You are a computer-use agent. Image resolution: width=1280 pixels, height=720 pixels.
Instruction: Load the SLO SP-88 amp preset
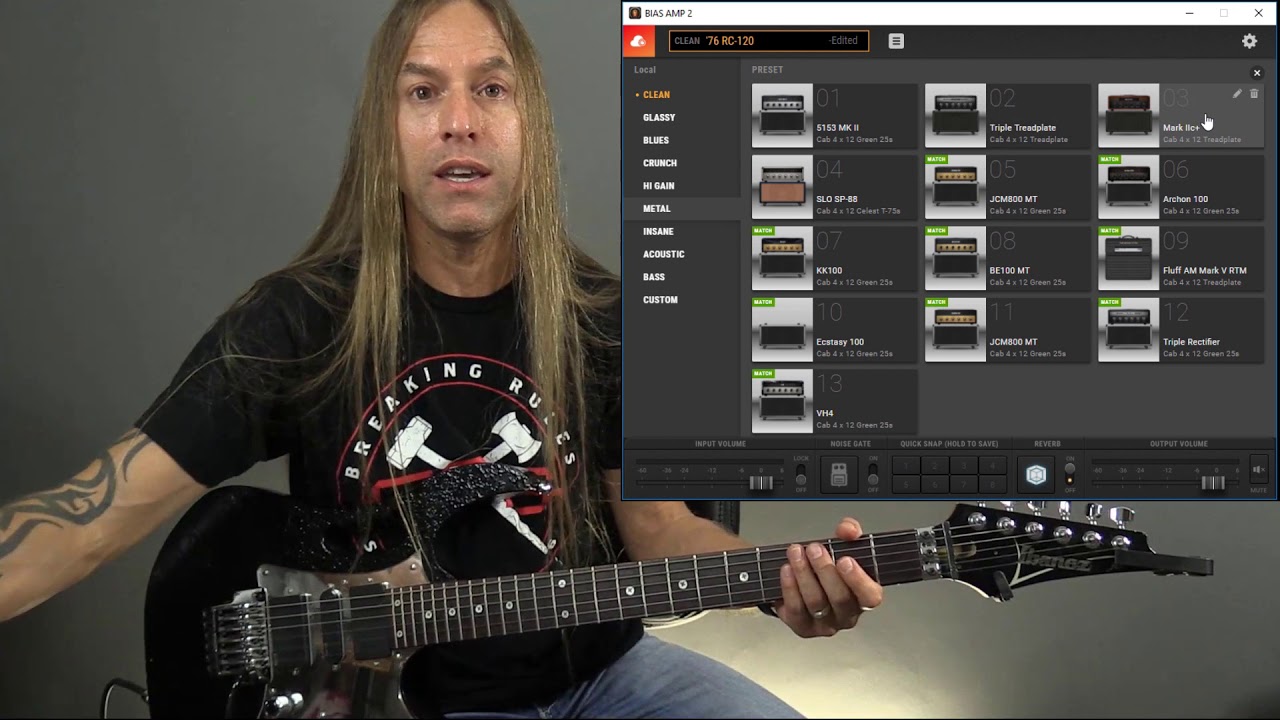(x=834, y=187)
